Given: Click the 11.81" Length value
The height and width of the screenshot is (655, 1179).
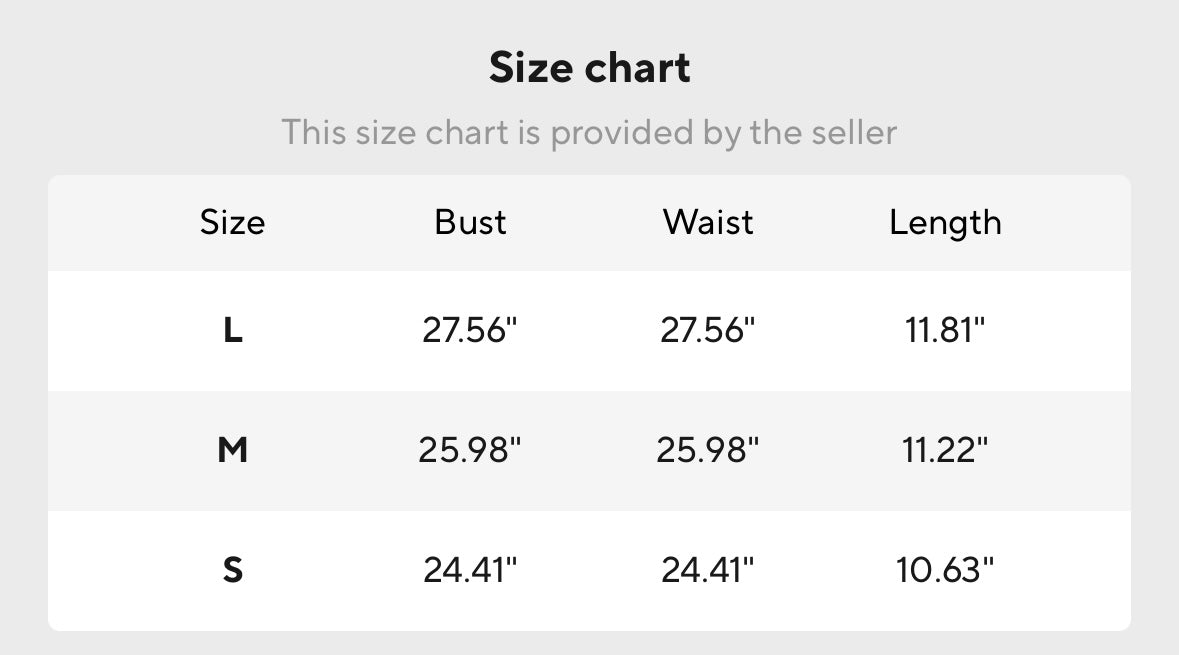Looking at the screenshot, I should click(x=945, y=330).
